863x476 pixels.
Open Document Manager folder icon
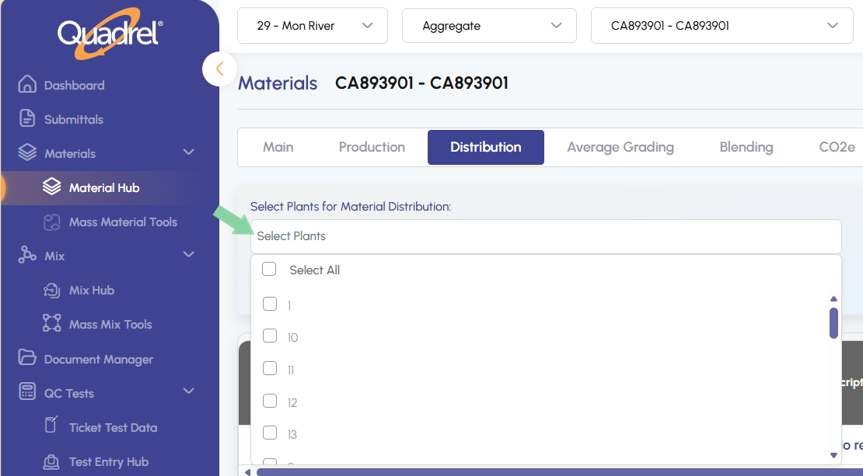(27, 359)
